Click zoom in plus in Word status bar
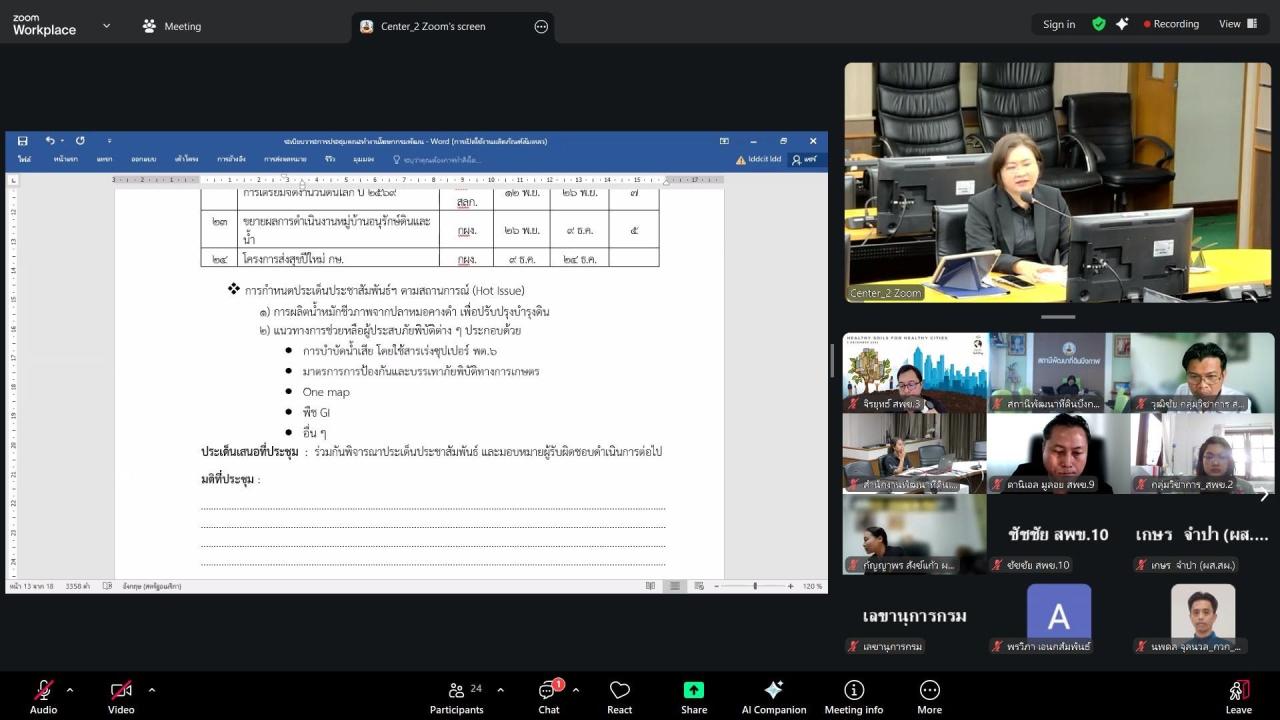Image resolution: width=1280 pixels, height=720 pixels. pos(790,586)
